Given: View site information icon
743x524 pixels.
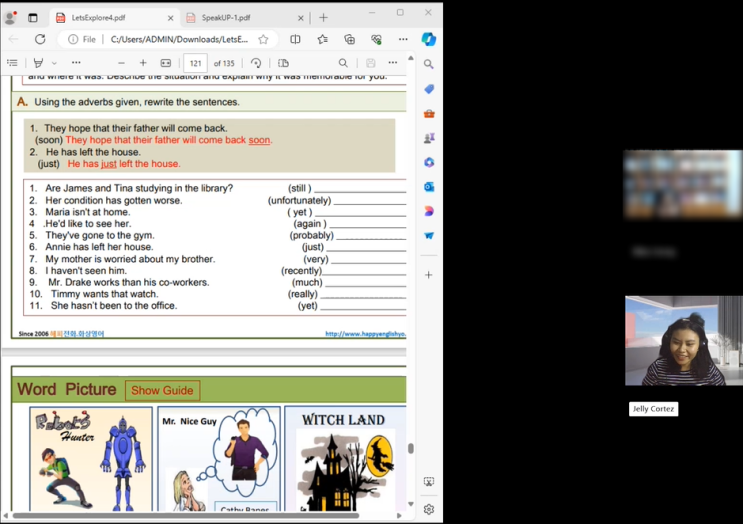Looking at the screenshot, I should point(73,39).
